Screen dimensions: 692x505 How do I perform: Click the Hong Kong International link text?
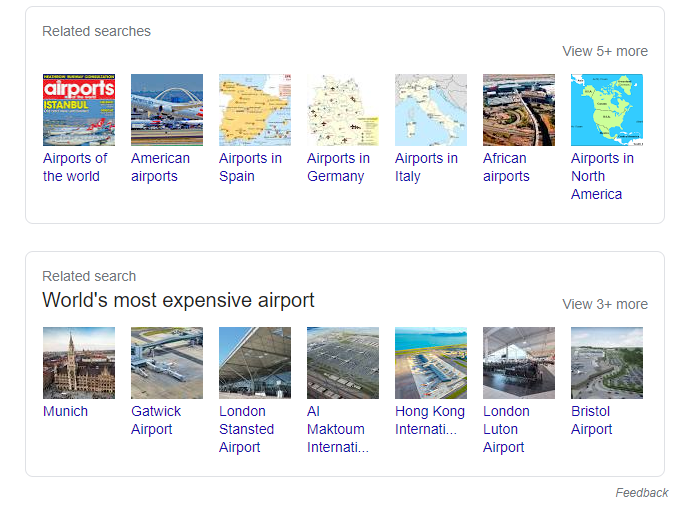tap(430, 420)
